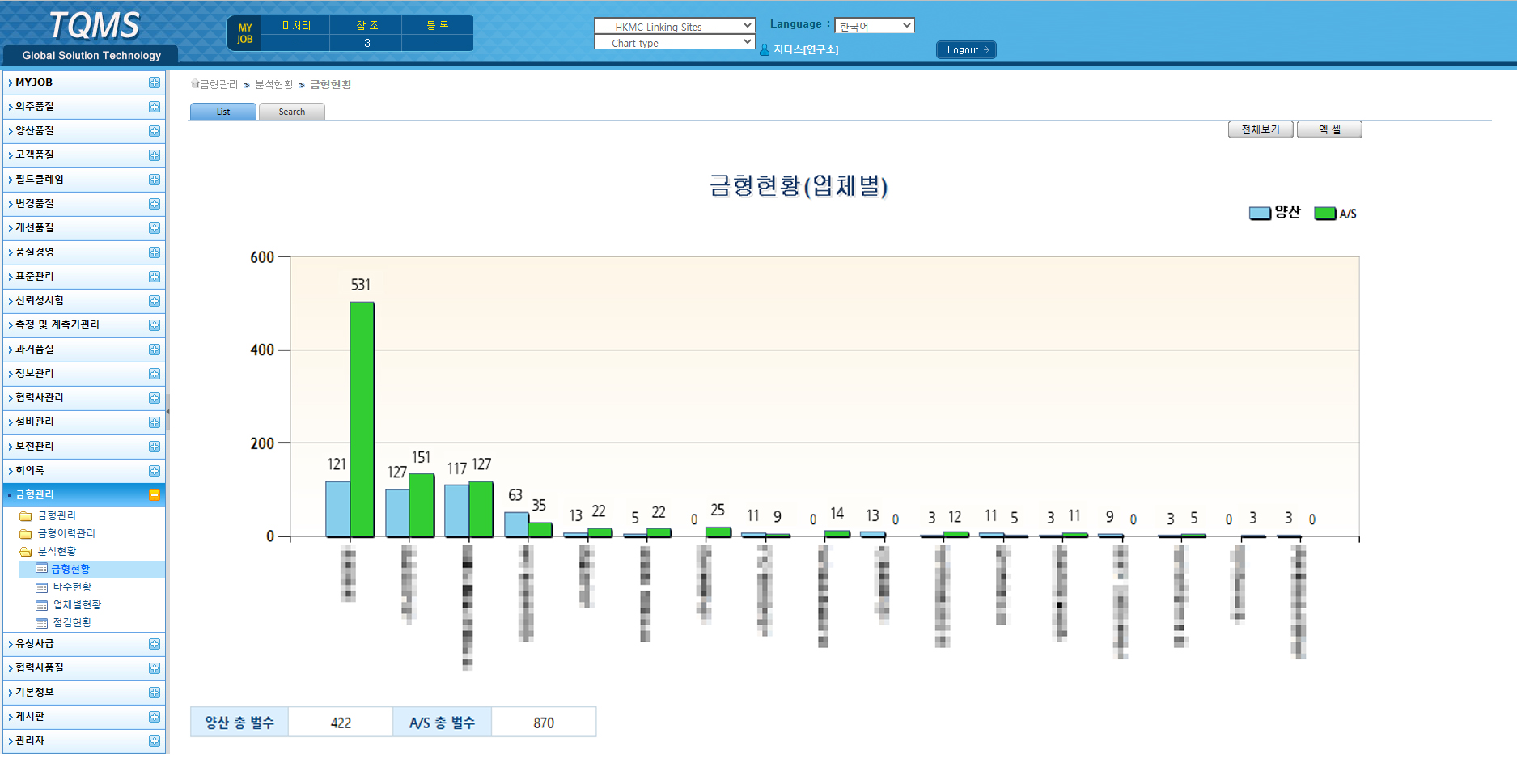The image size is (1517, 784).
Task: Open the Language dropdown
Action: pyautogui.click(x=875, y=26)
